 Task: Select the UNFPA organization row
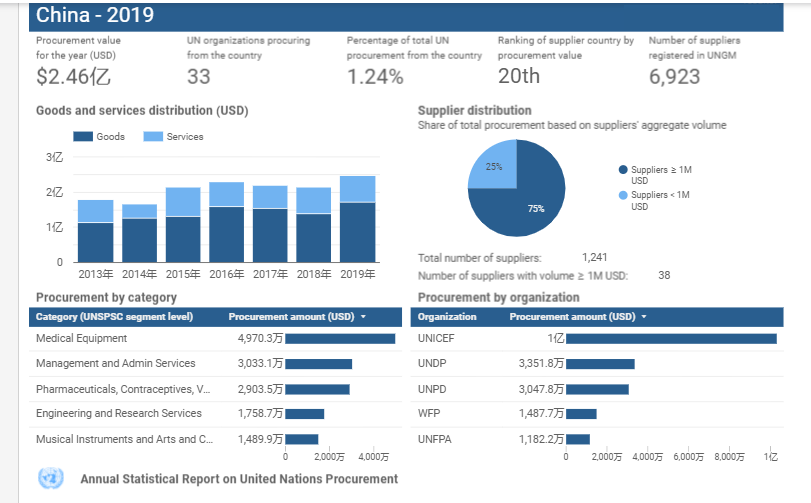(597, 439)
